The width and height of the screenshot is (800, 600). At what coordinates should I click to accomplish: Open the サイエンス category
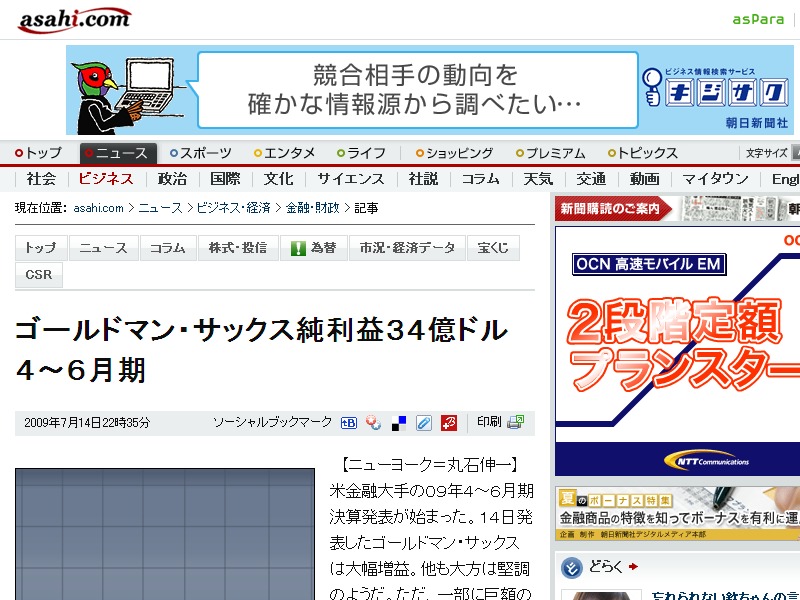coord(351,179)
